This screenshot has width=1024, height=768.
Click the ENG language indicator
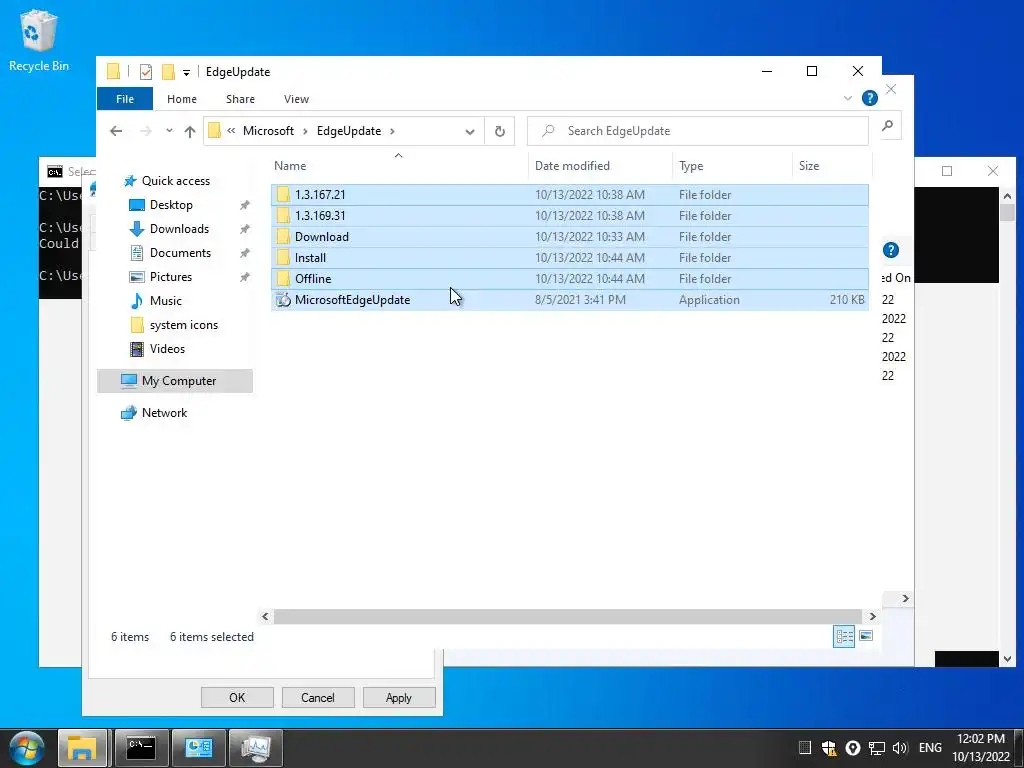coord(930,748)
